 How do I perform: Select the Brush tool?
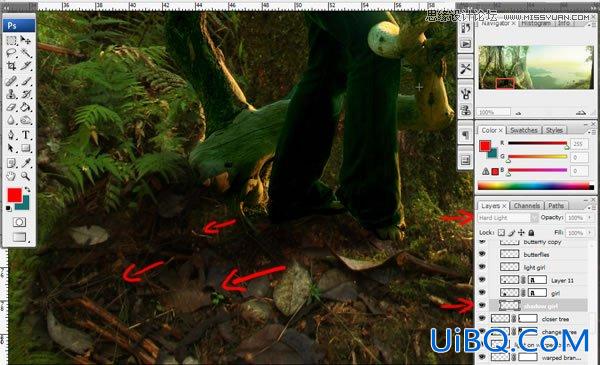pos(26,81)
